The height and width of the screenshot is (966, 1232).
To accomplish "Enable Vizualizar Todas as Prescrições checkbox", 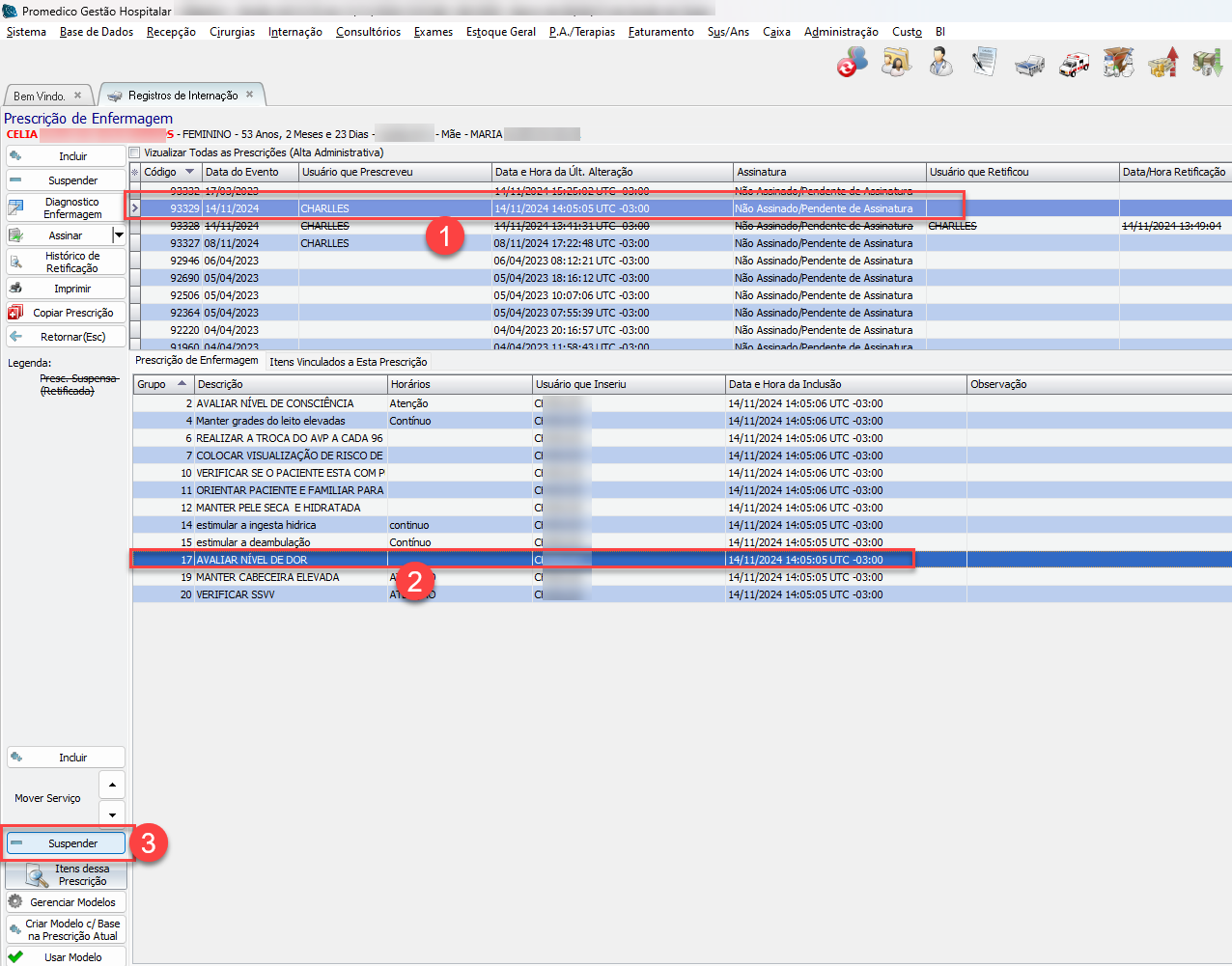I will 135,152.
